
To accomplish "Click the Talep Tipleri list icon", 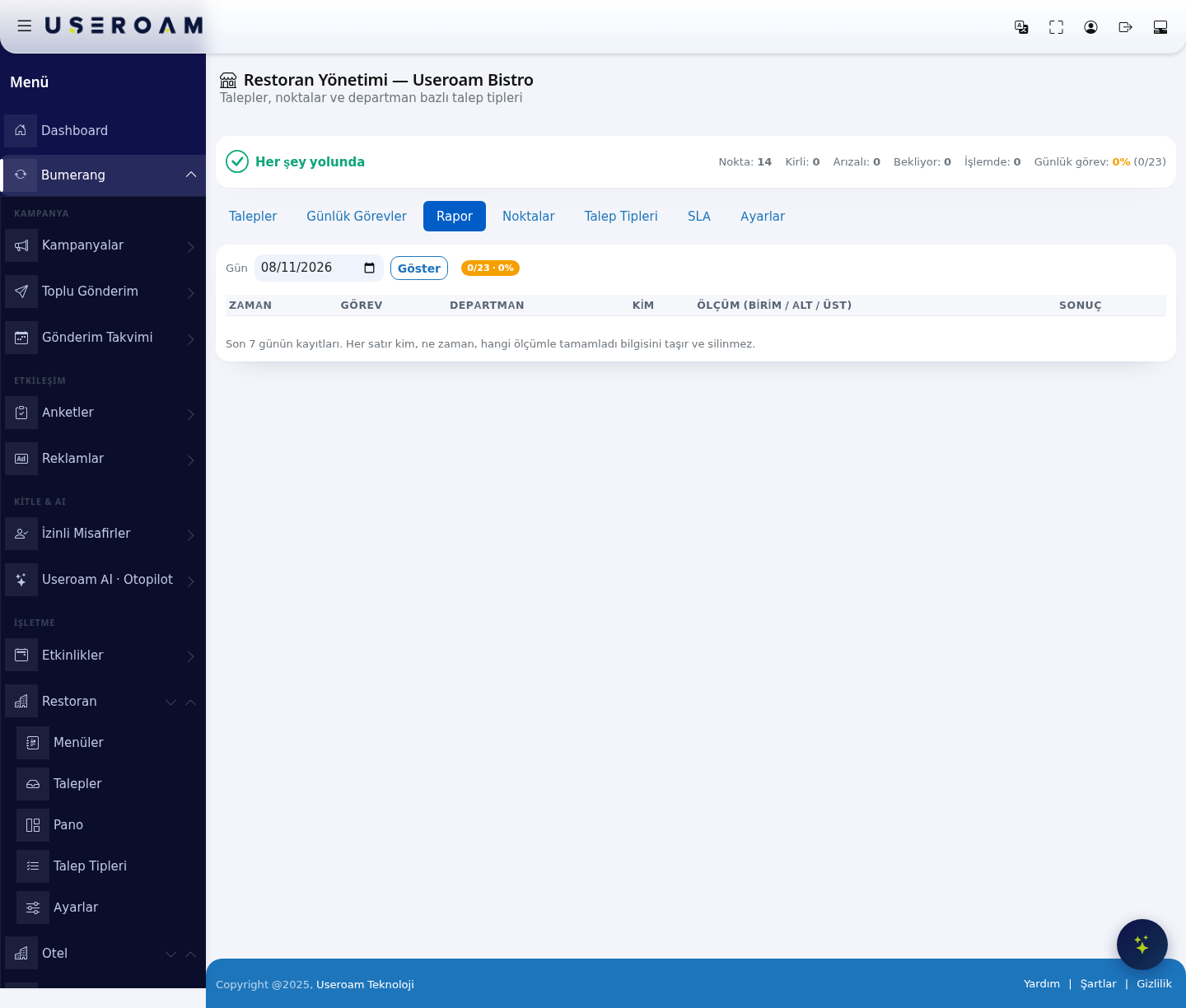I will (33, 866).
